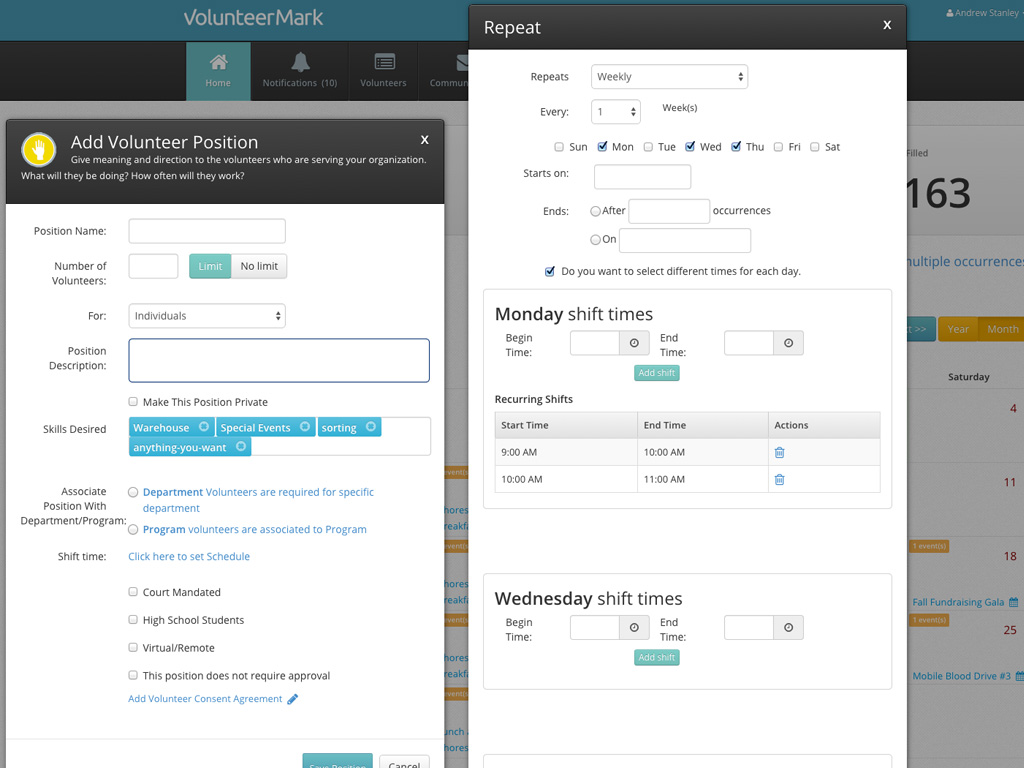Switch calendar to Year view
This screenshot has height=768, width=1024.
coord(958,329)
